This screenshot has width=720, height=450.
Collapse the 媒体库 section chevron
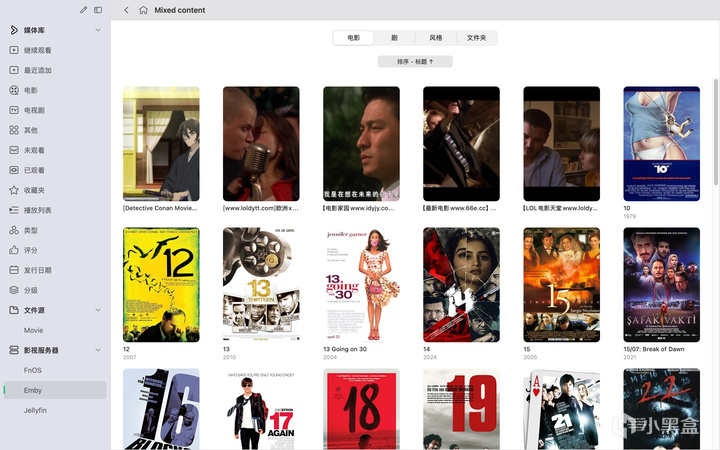coord(98,30)
